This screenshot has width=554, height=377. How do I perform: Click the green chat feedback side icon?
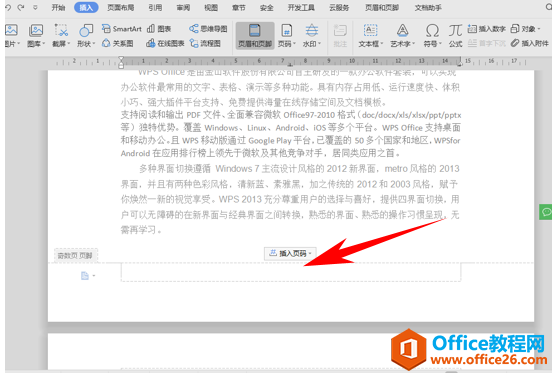click(x=546, y=212)
